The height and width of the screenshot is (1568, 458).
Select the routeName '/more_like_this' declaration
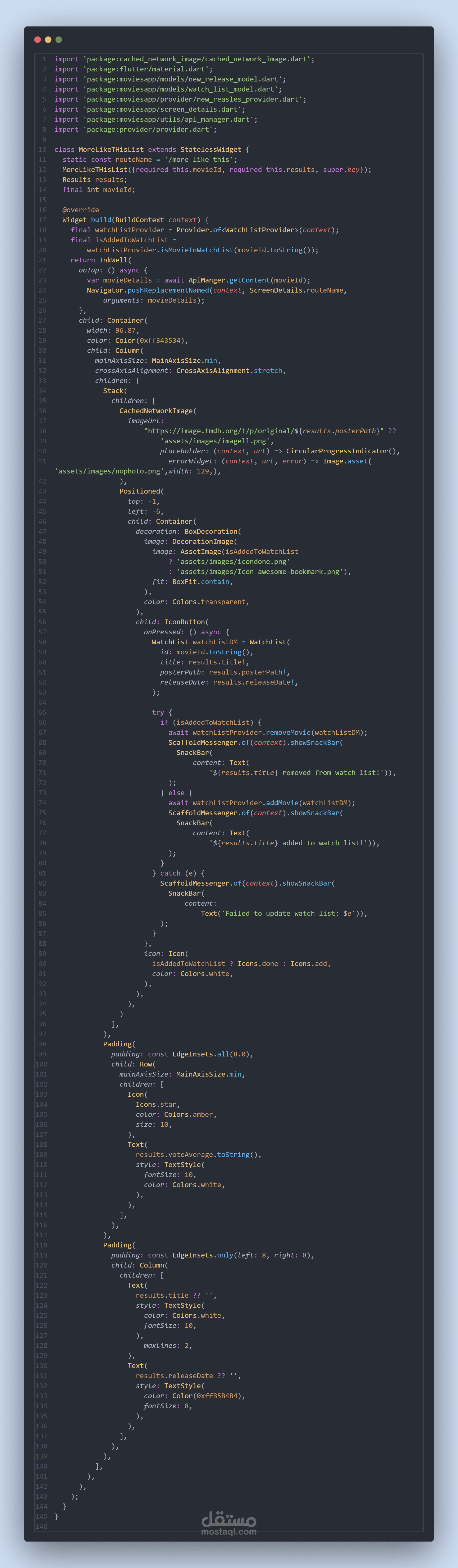pos(150,159)
